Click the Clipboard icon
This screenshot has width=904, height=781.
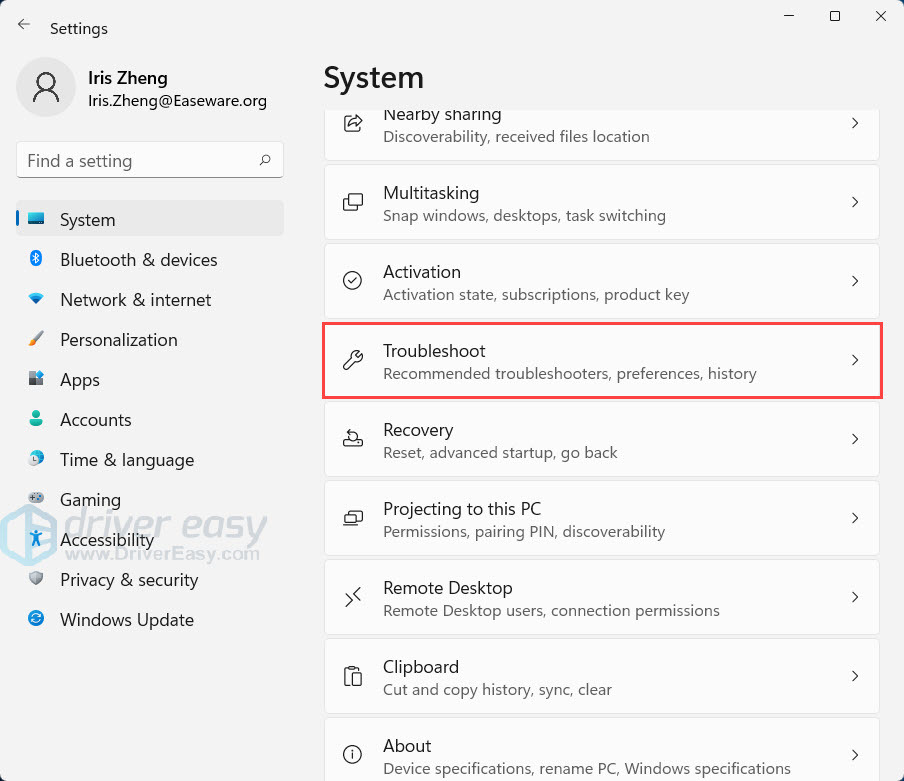click(353, 676)
